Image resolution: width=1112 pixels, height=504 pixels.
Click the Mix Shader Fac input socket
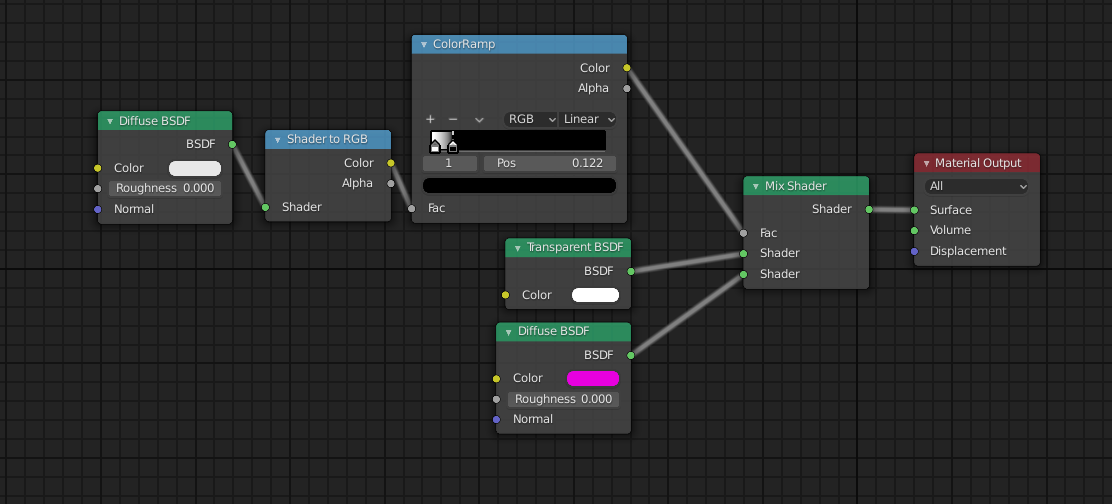[743, 233]
